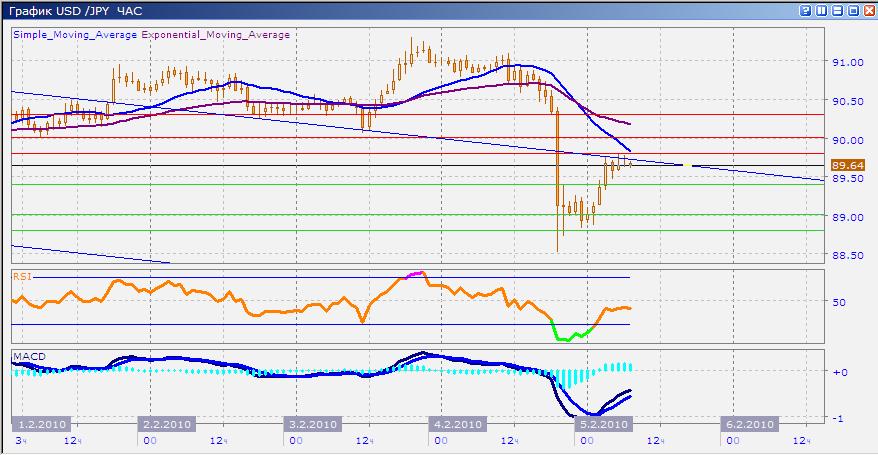The image size is (878, 455).
Task: Click the 88.50 price axis label
Action: click(x=848, y=255)
